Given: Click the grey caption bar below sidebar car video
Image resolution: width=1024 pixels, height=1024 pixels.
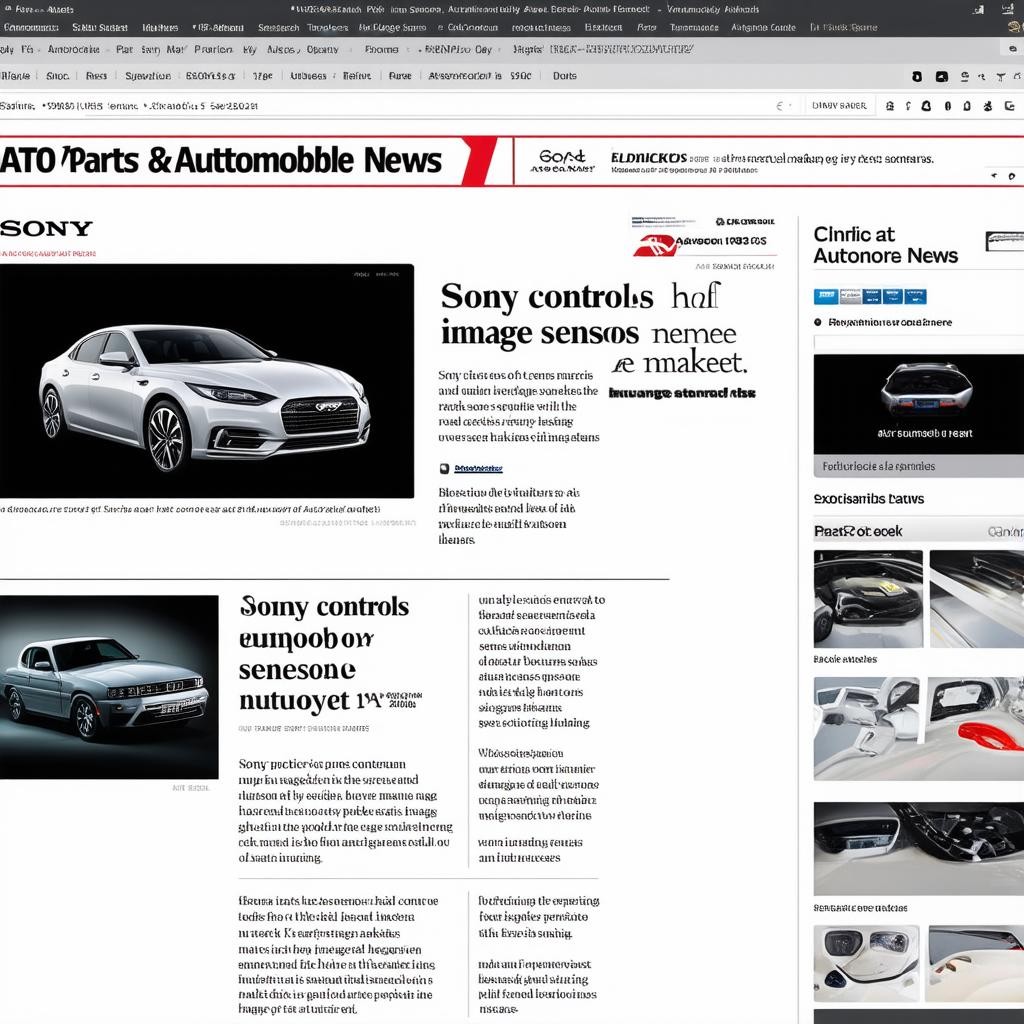Looking at the screenshot, I should point(918,466).
